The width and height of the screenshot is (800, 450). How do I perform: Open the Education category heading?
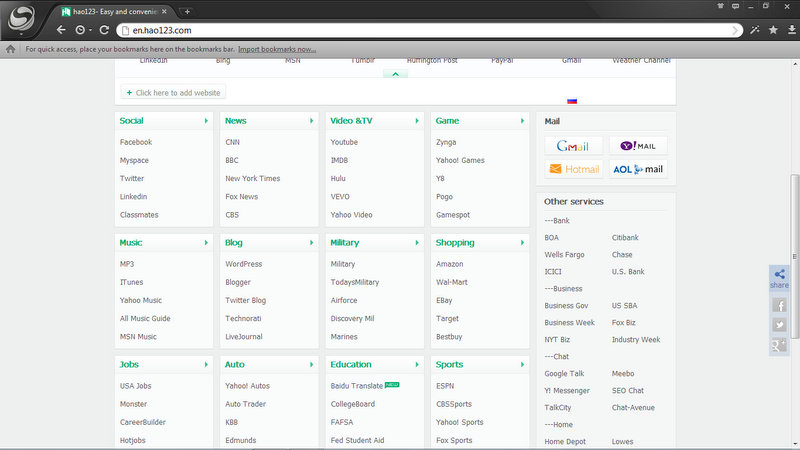pyautogui.click(x=351, y=364)
